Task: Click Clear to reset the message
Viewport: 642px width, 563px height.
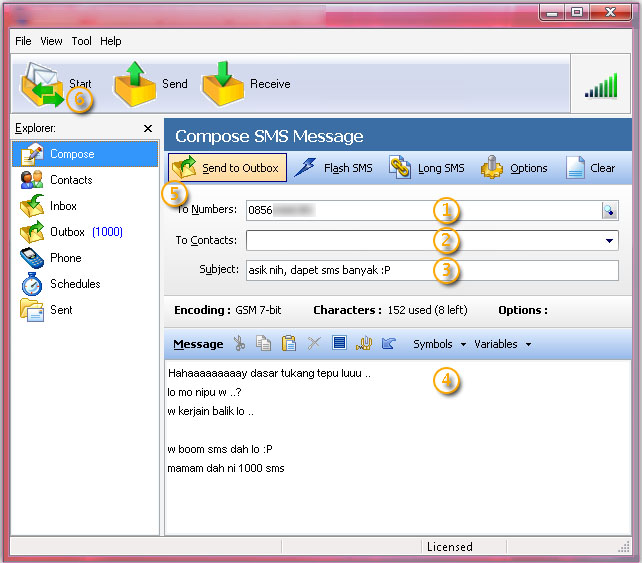Action: [590, 168]
